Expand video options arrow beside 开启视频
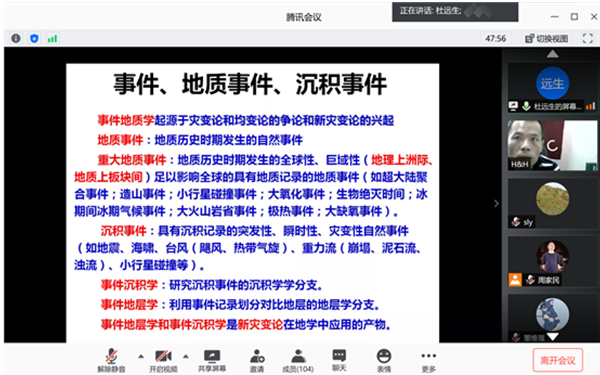This screenshot has height=375, width=600. point(186,356)
